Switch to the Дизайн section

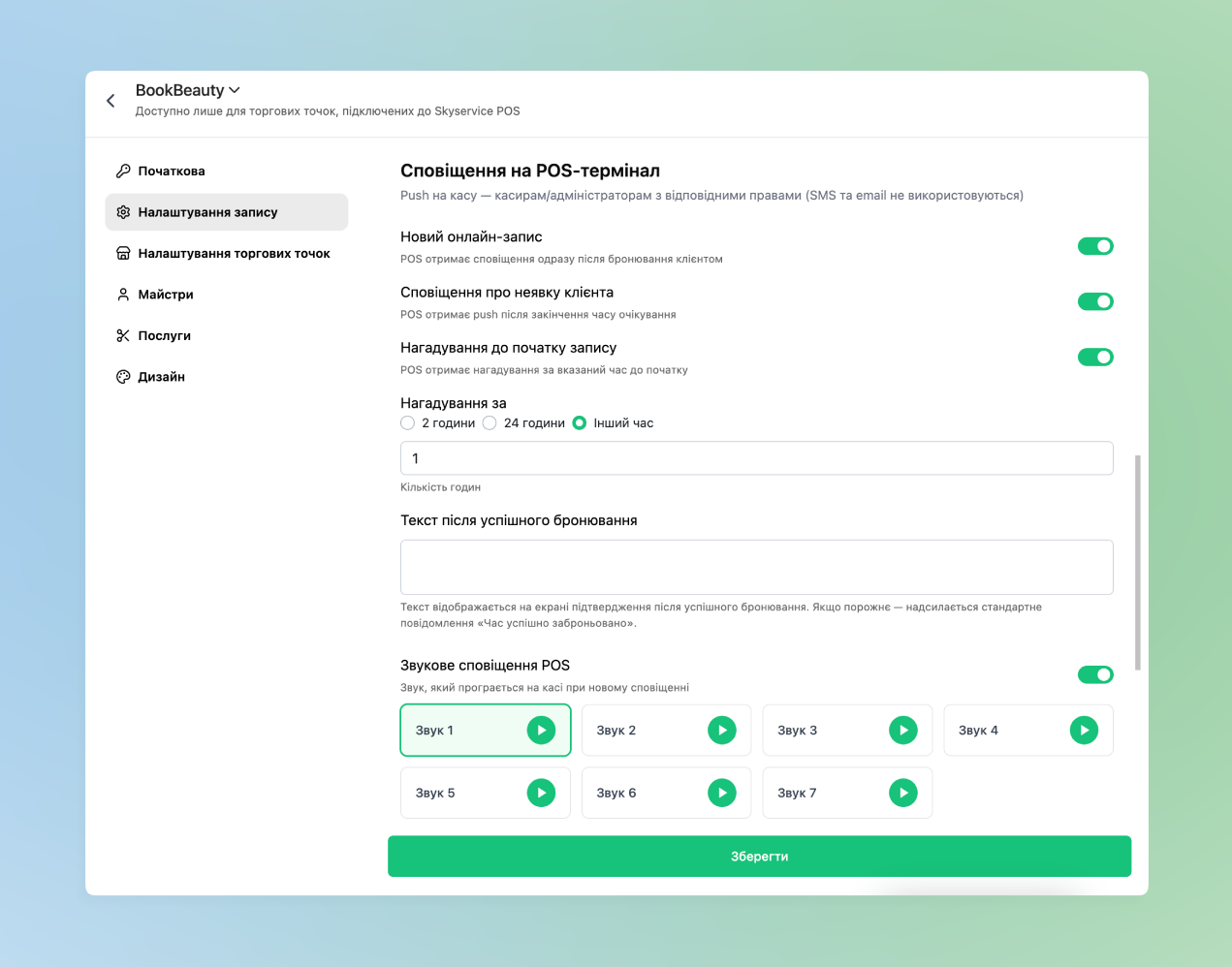click(x=227, y=377)
